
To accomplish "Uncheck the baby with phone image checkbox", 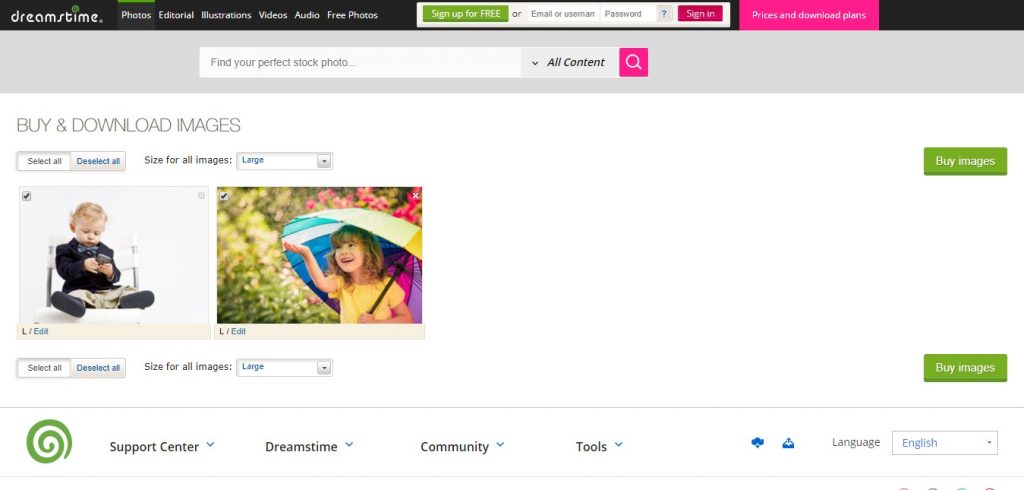I will coord(26,196).
